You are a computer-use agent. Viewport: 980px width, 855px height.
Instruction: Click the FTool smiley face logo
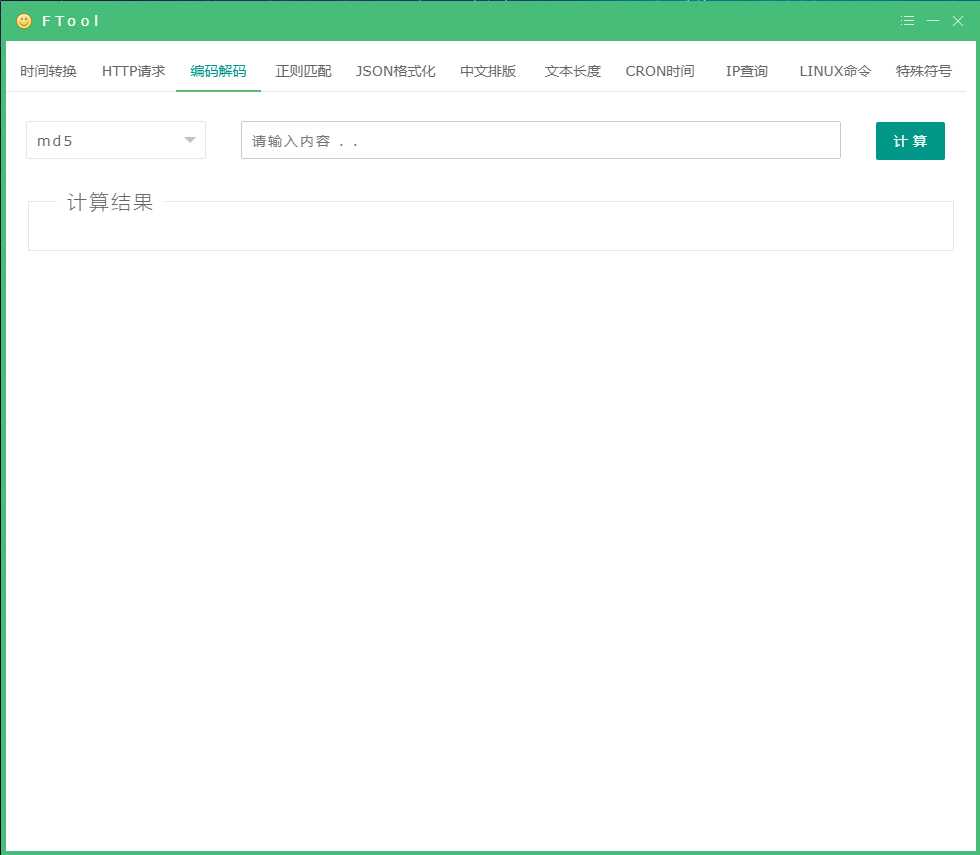coord(24,21)
